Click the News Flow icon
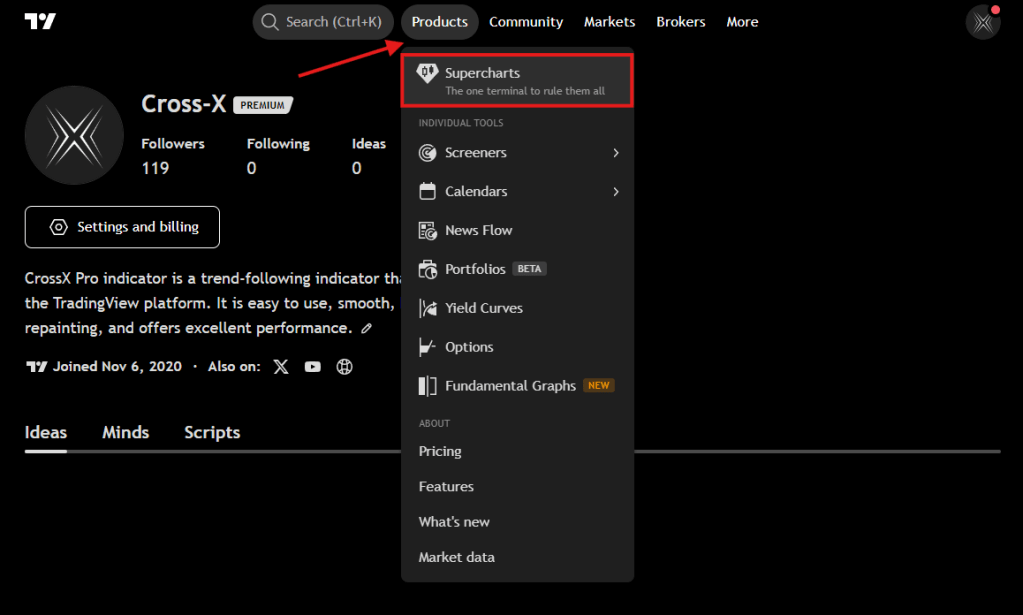Screen dimensions: 1023x615 [x=427, y=230]
